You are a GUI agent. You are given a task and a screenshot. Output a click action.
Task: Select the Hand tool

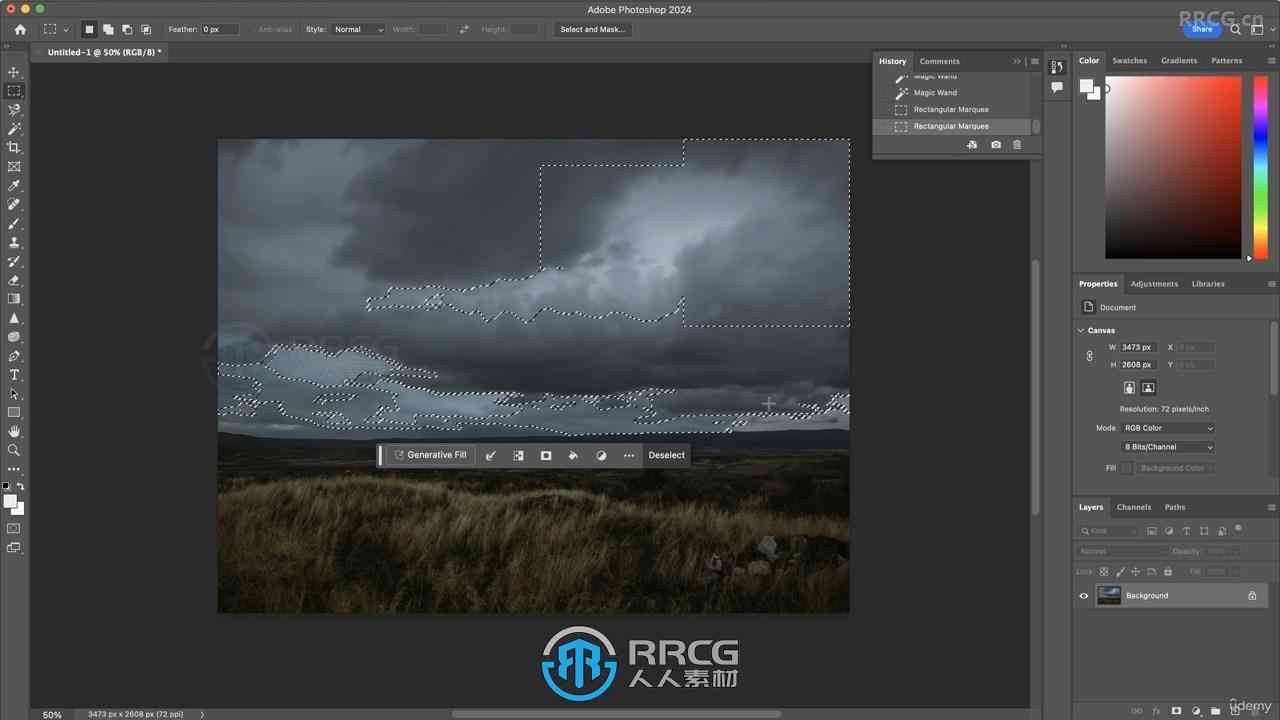click(14, 432)
